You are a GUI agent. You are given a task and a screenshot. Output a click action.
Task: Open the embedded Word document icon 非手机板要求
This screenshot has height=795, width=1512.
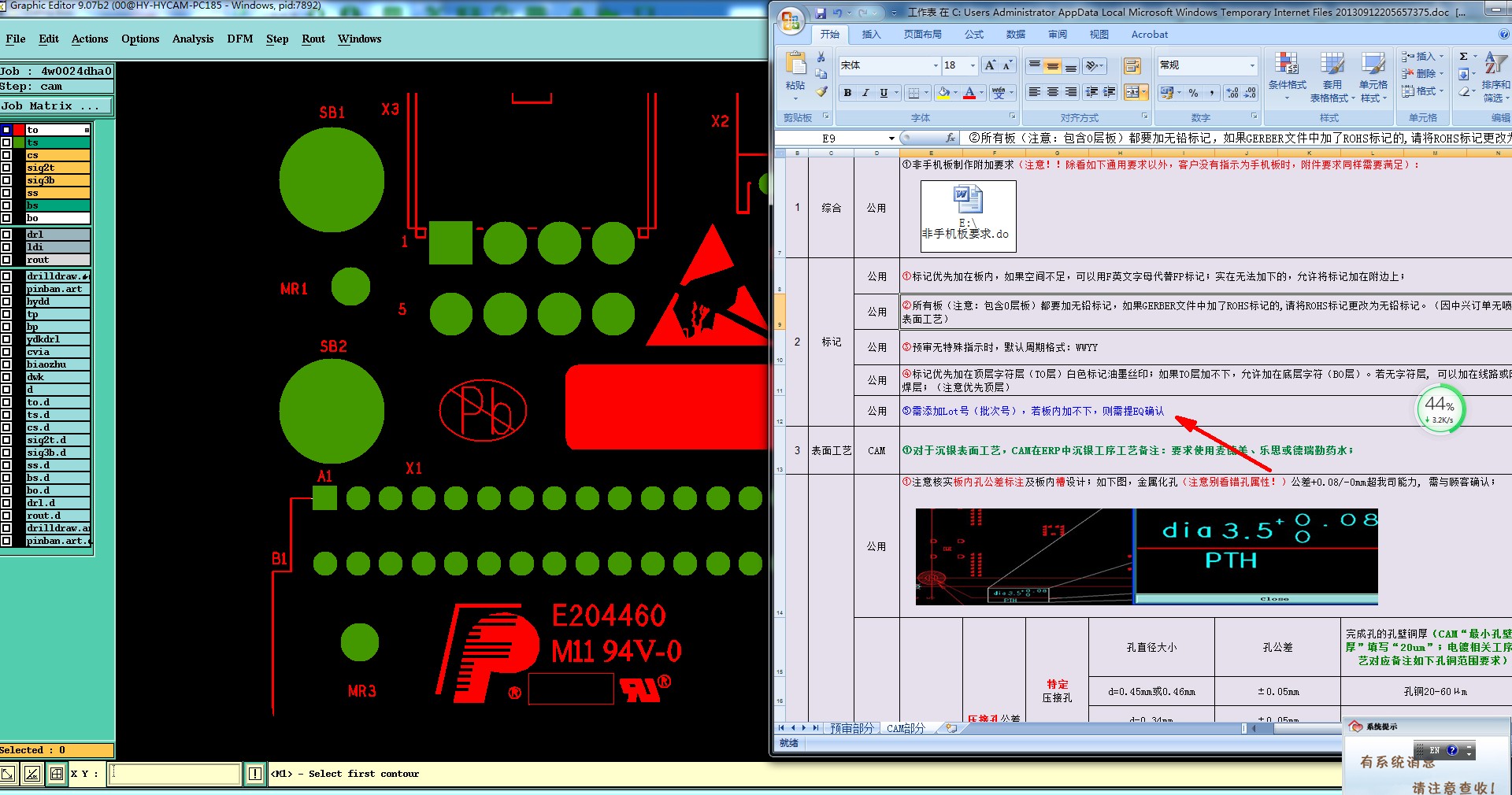[x=968, y=215]
